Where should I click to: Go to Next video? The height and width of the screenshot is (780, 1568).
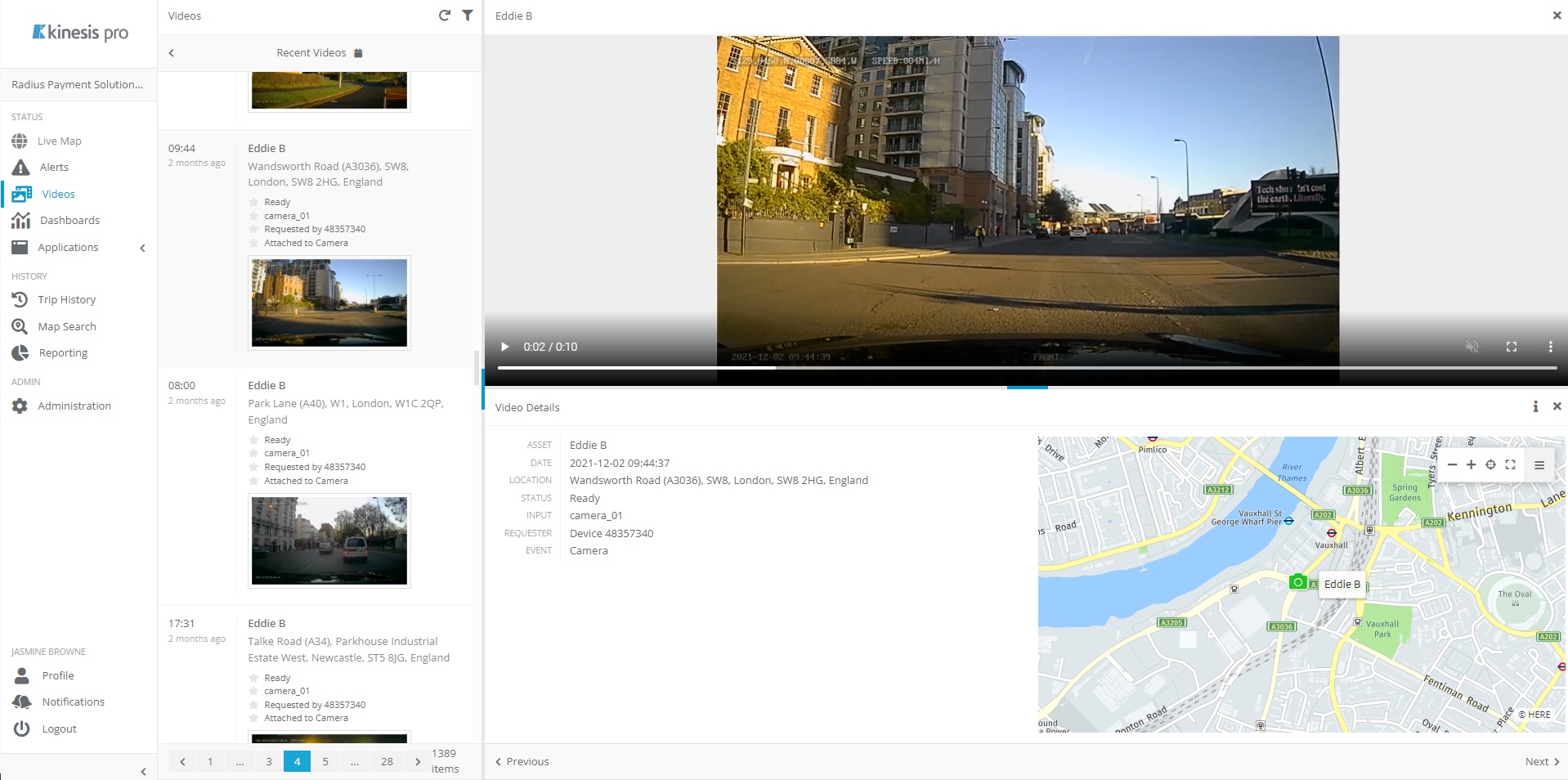[x=1542, y=761]
